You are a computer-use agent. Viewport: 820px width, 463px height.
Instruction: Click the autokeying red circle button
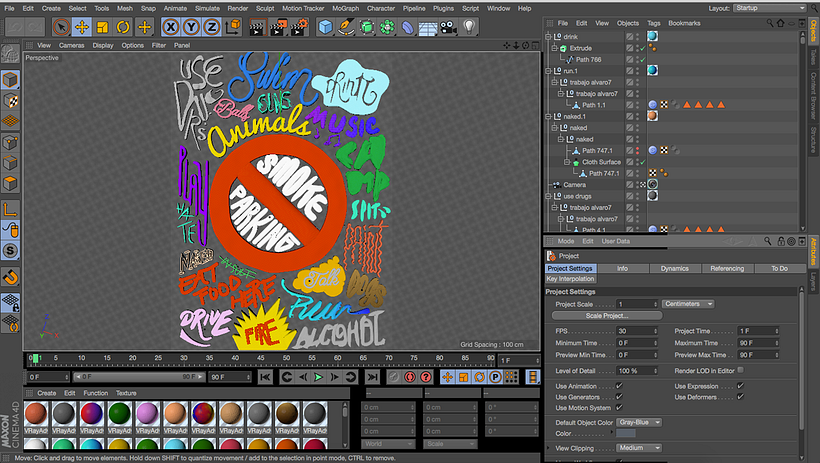409,377
